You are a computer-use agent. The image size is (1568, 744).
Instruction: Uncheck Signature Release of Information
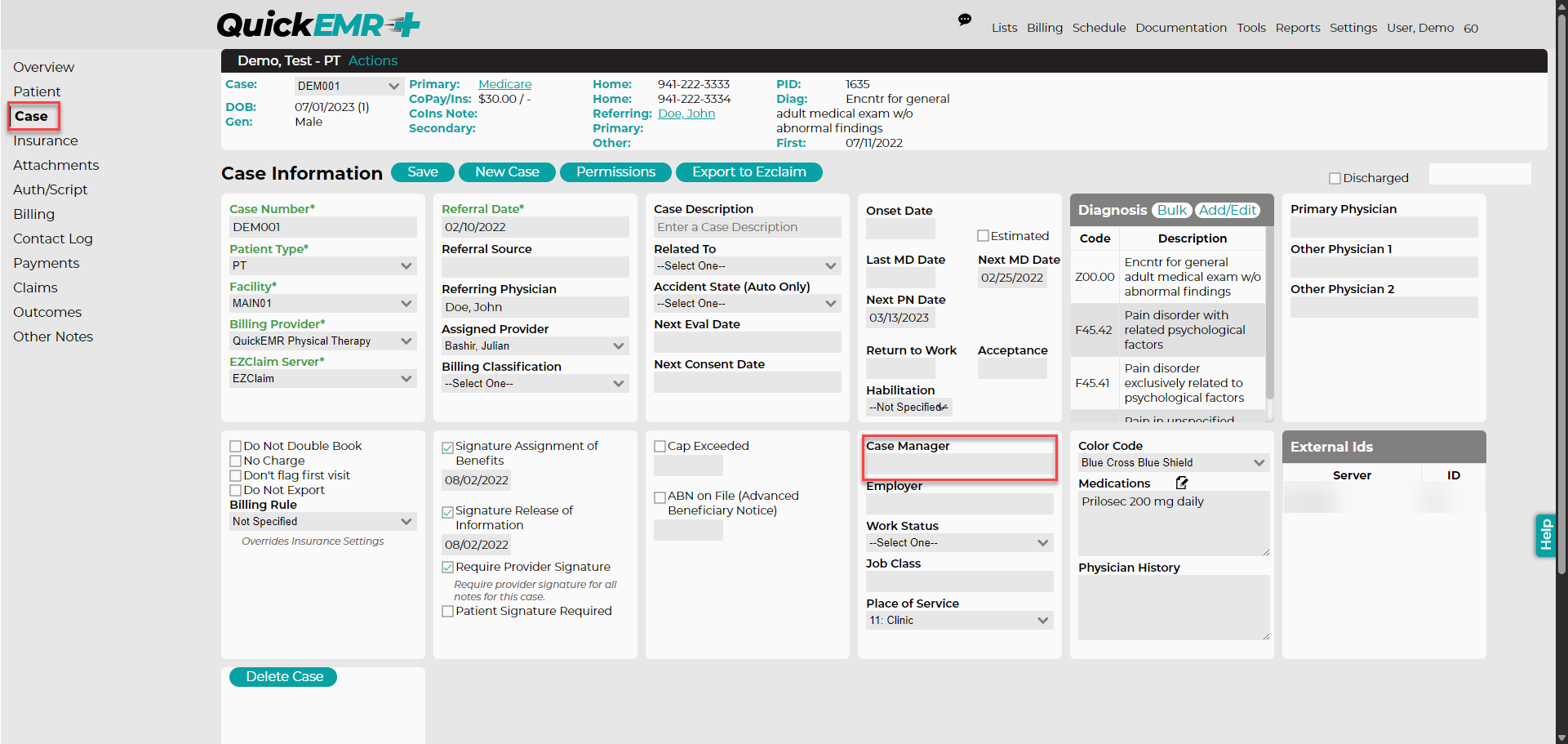pos(448,511)
